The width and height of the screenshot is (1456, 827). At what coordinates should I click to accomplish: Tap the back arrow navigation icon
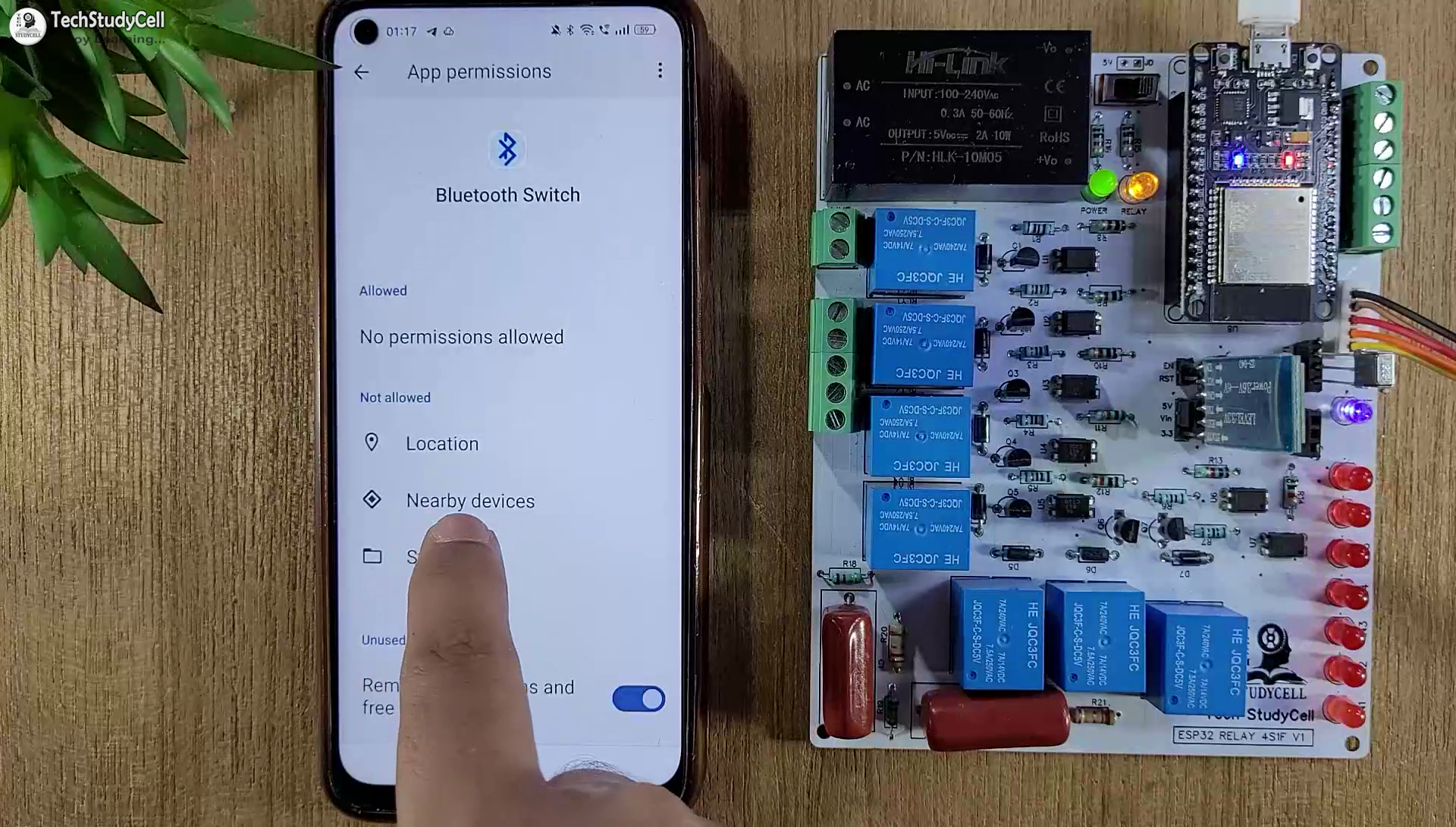point(362,70)
